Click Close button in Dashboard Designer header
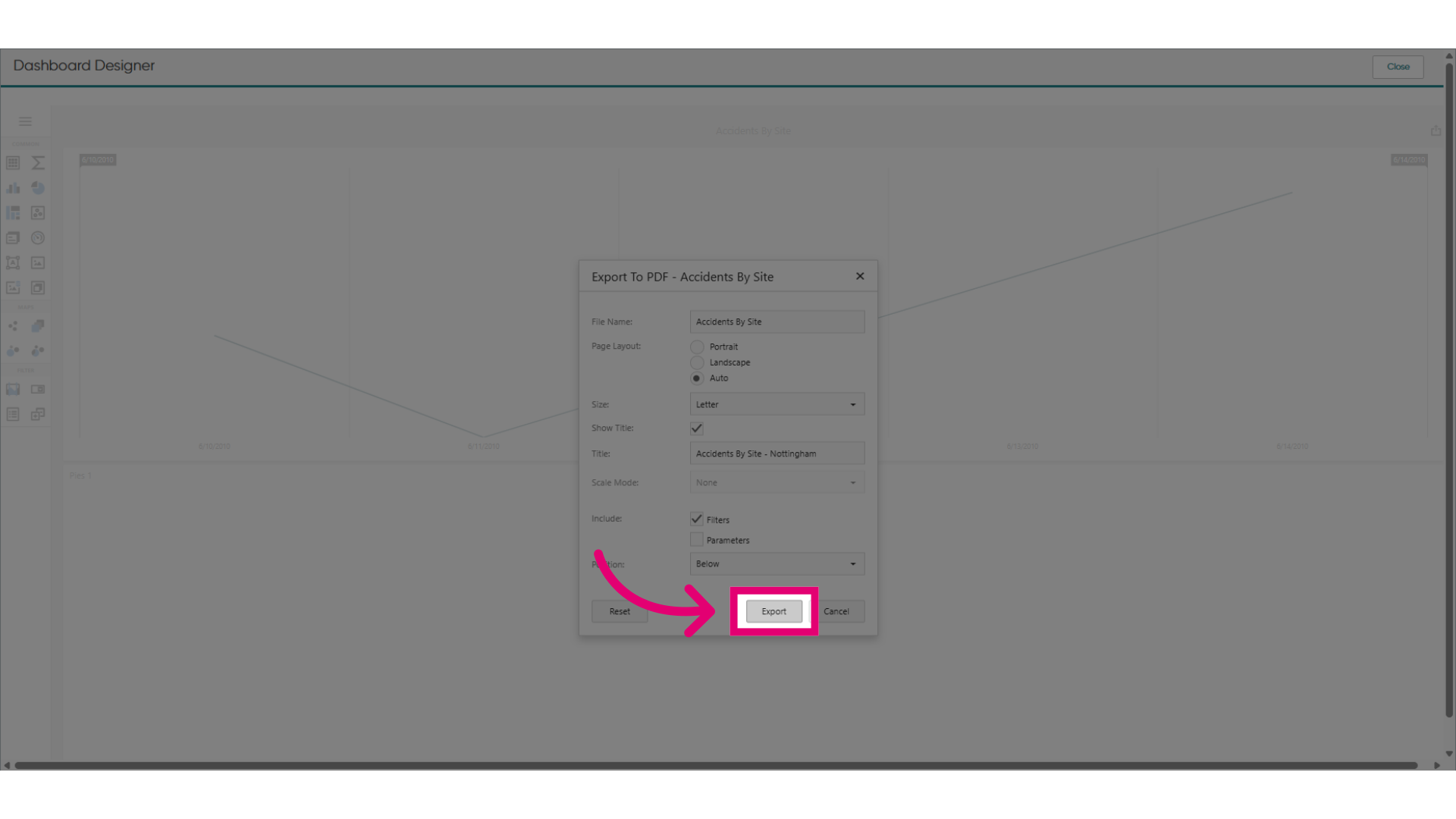 (x=1398, y=67)
